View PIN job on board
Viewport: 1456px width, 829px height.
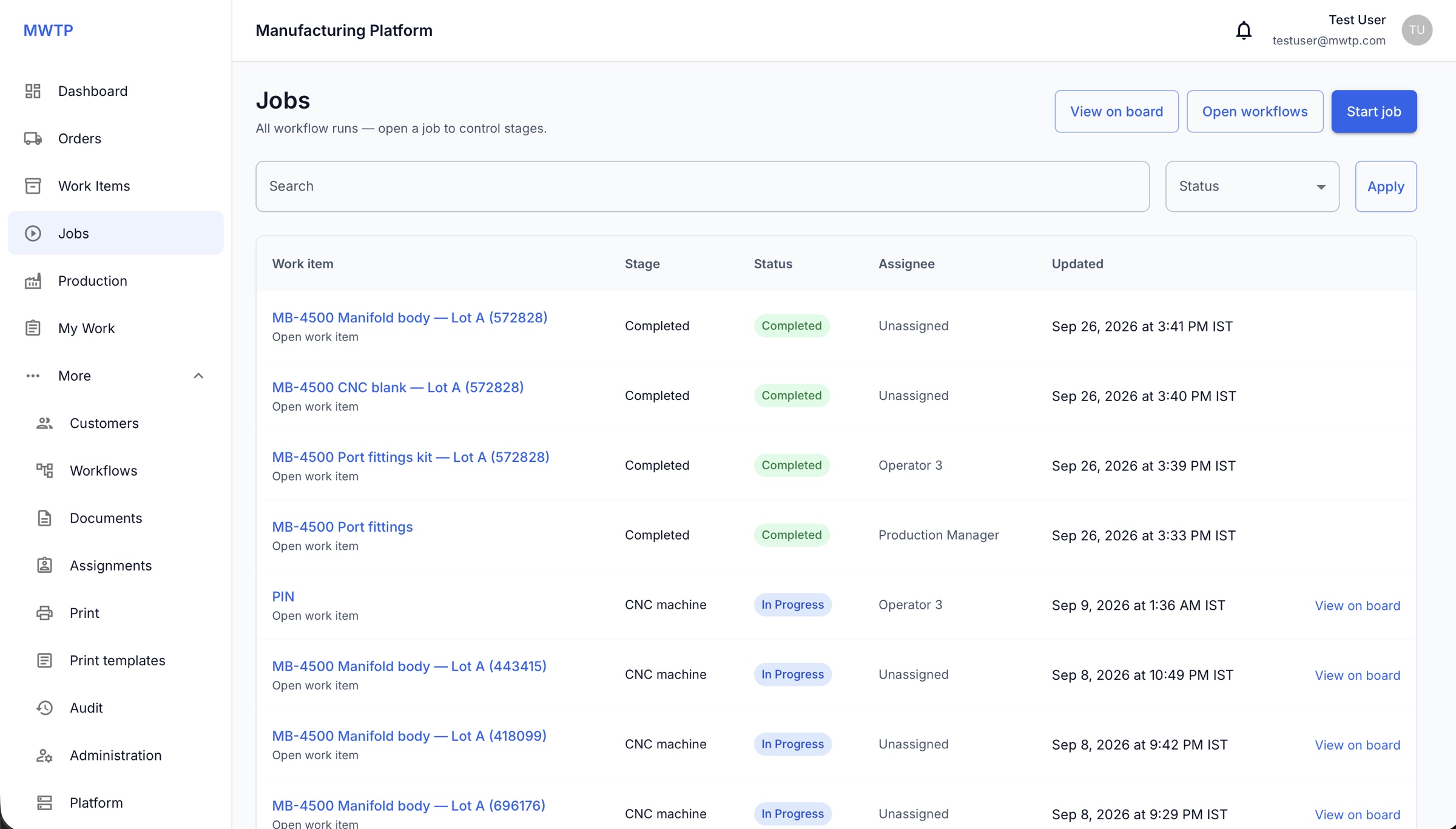(x=1357, y=606)
